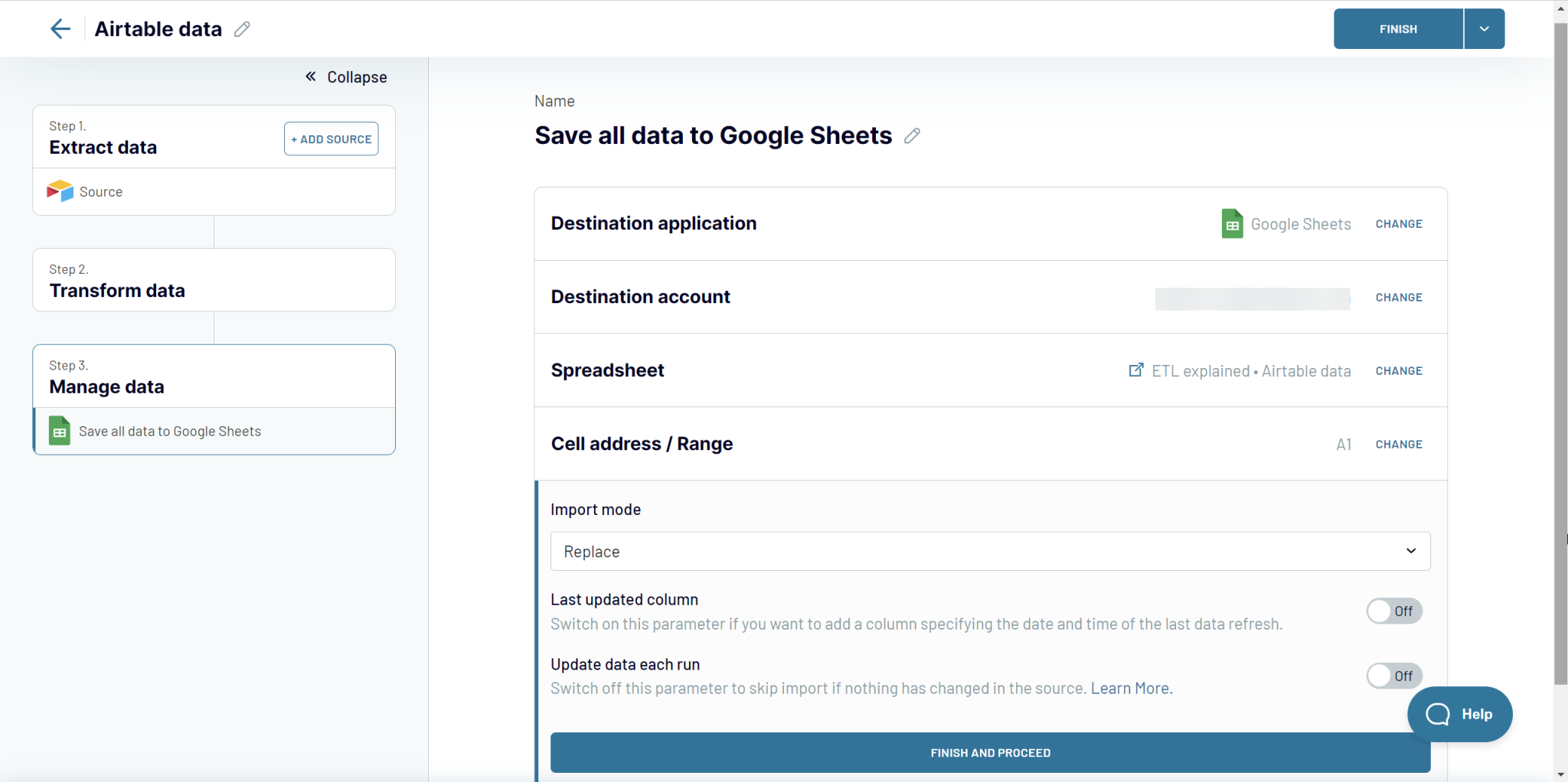Toggle the Last updated column switch
The image size is (1568, 782).
coord(1394,611)
